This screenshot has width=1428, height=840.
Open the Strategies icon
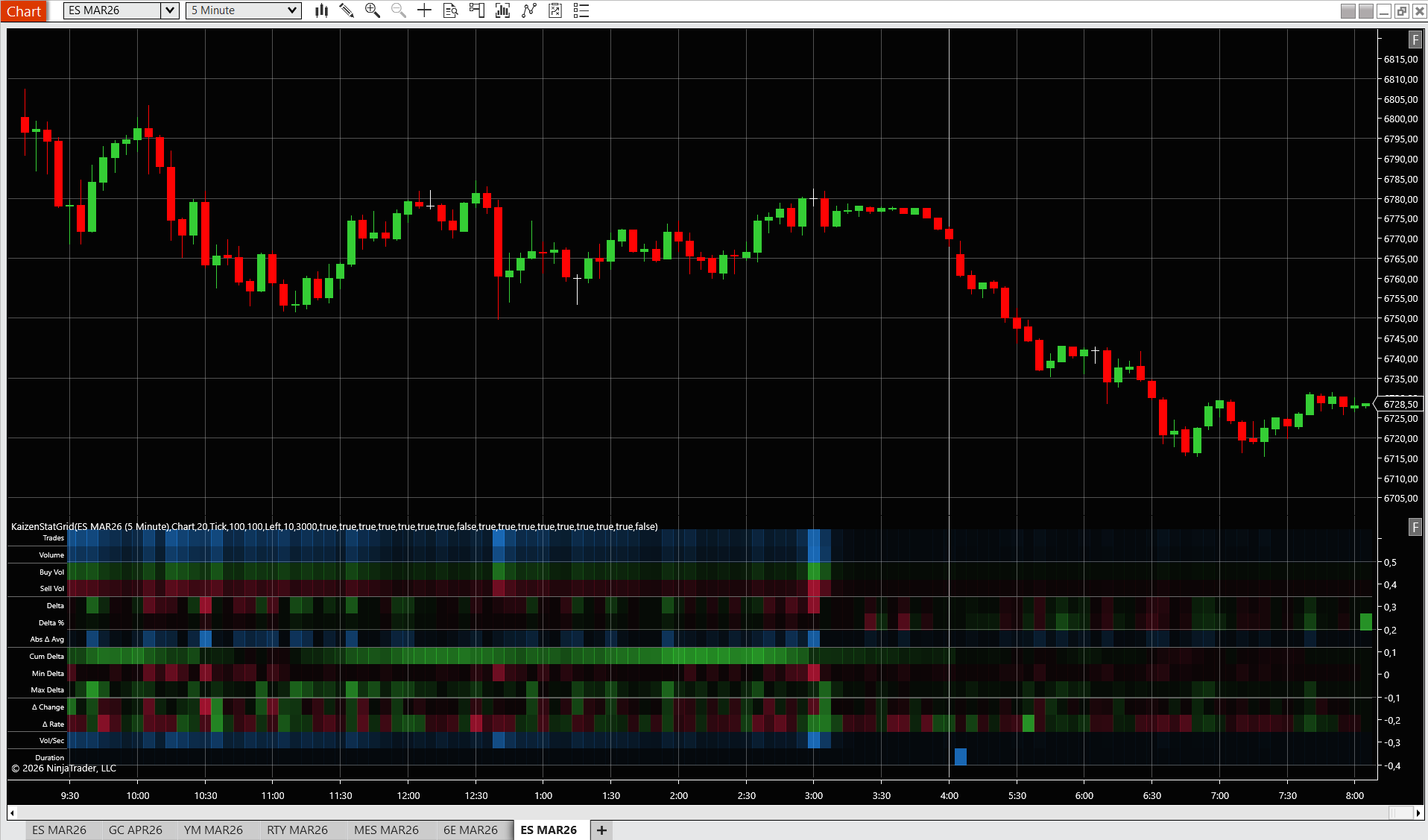528,10
